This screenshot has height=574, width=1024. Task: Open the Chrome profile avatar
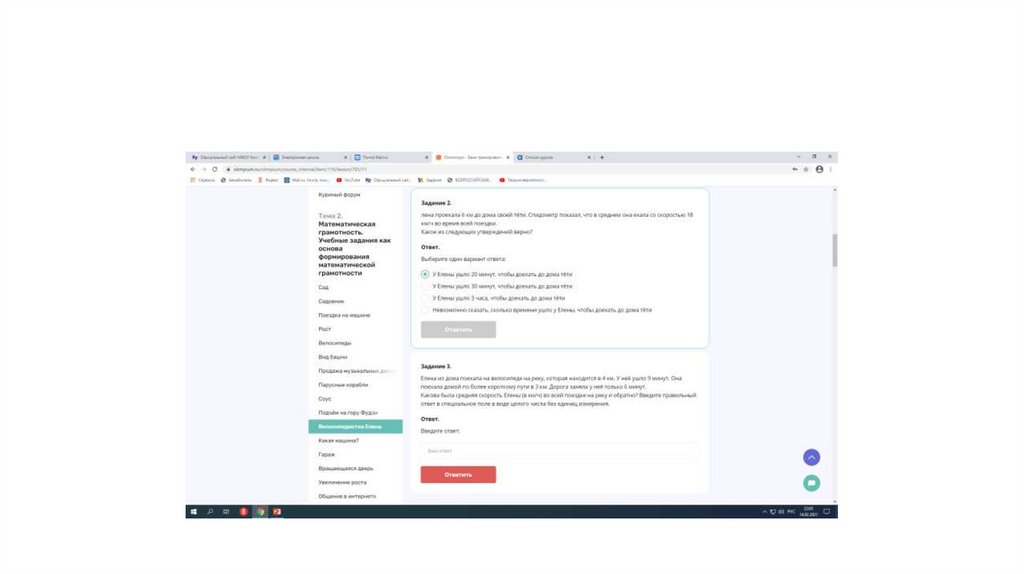coord(819,169)
